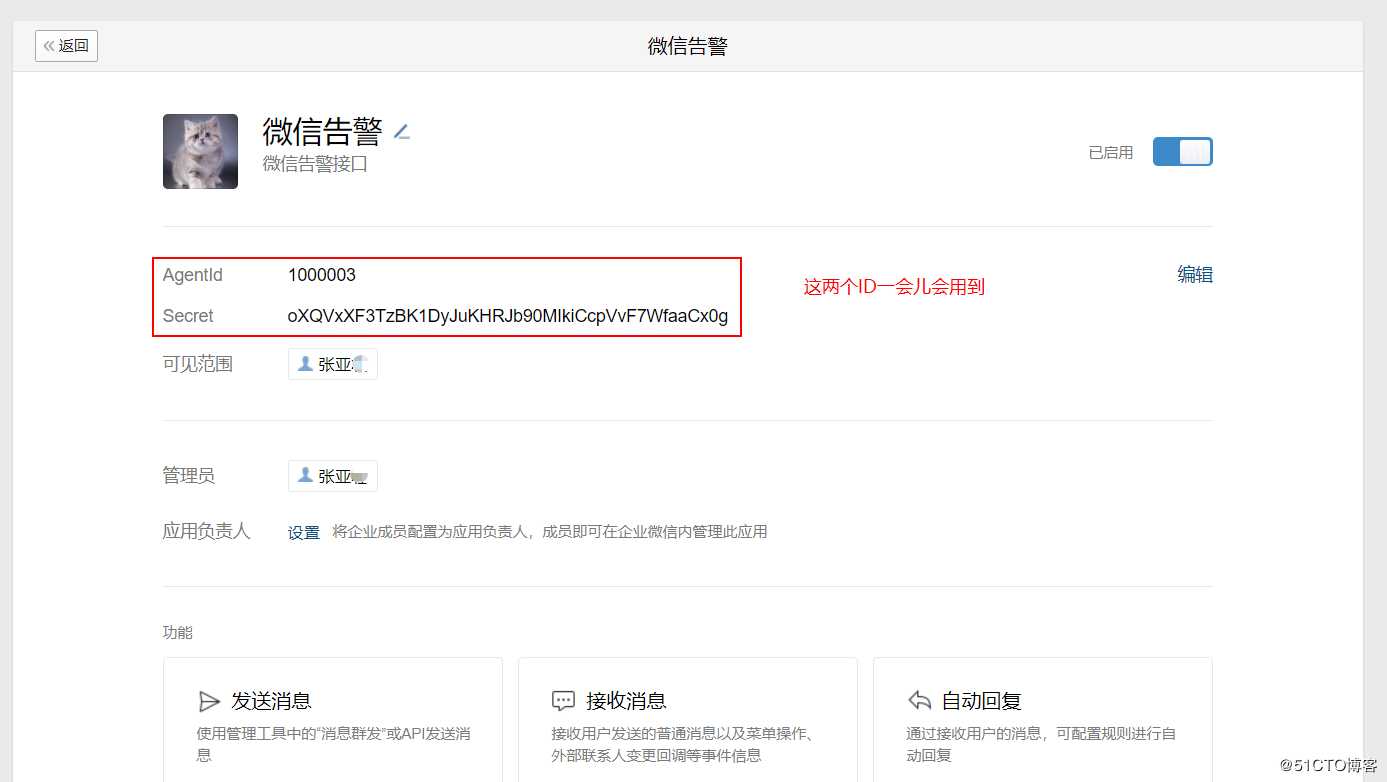Image resolution: width=1387 pixels, height=782 pixels.
Task: Click the AgentId label
Action: (x=193, y=275)
